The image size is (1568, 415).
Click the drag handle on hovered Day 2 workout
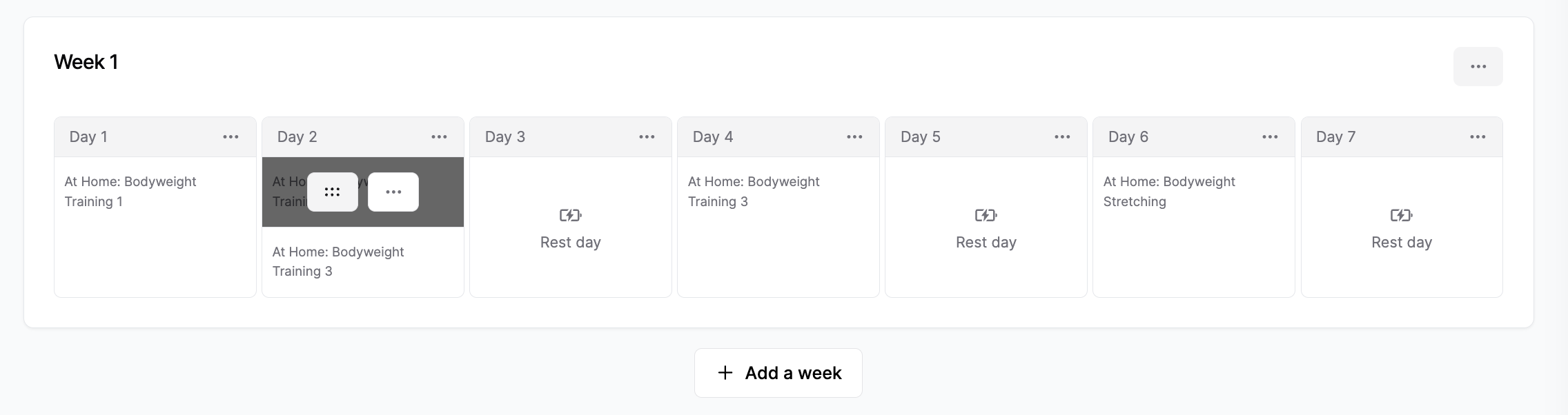point(333,192)
